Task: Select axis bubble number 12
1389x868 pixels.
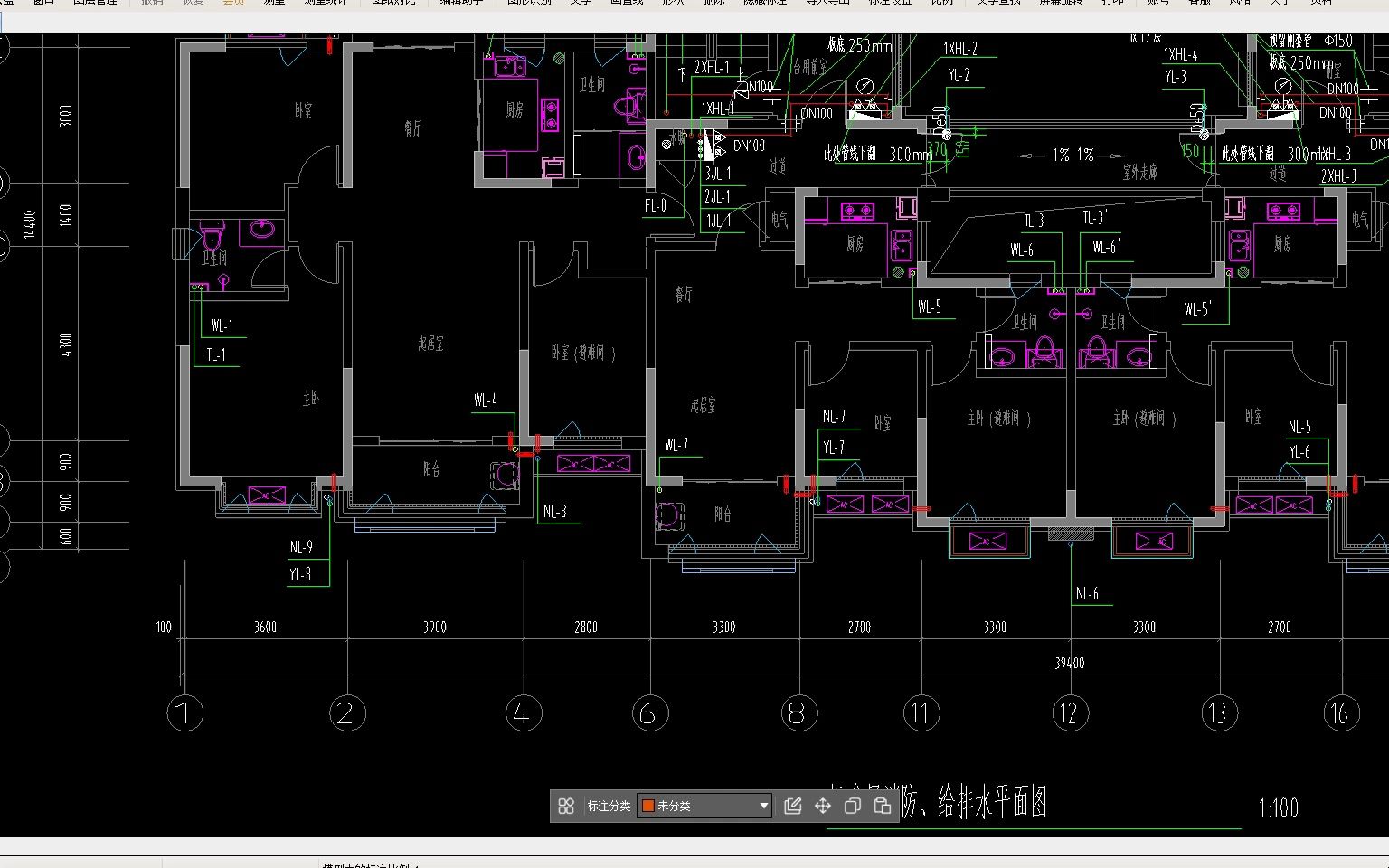Action: (1070, 713)
